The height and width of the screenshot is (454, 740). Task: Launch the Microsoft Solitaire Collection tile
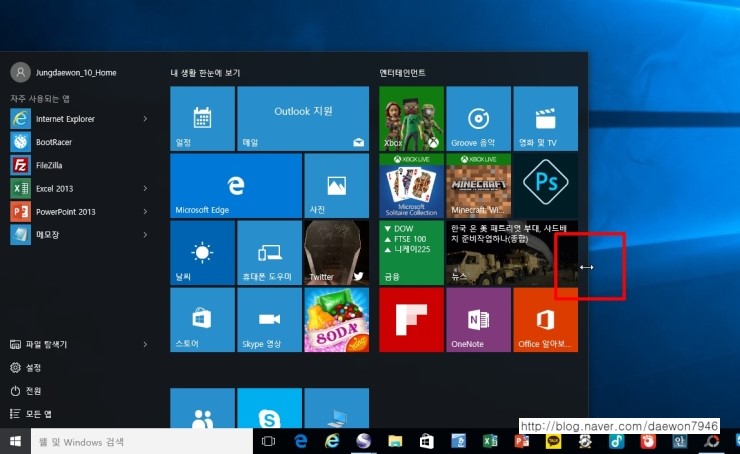412,186
